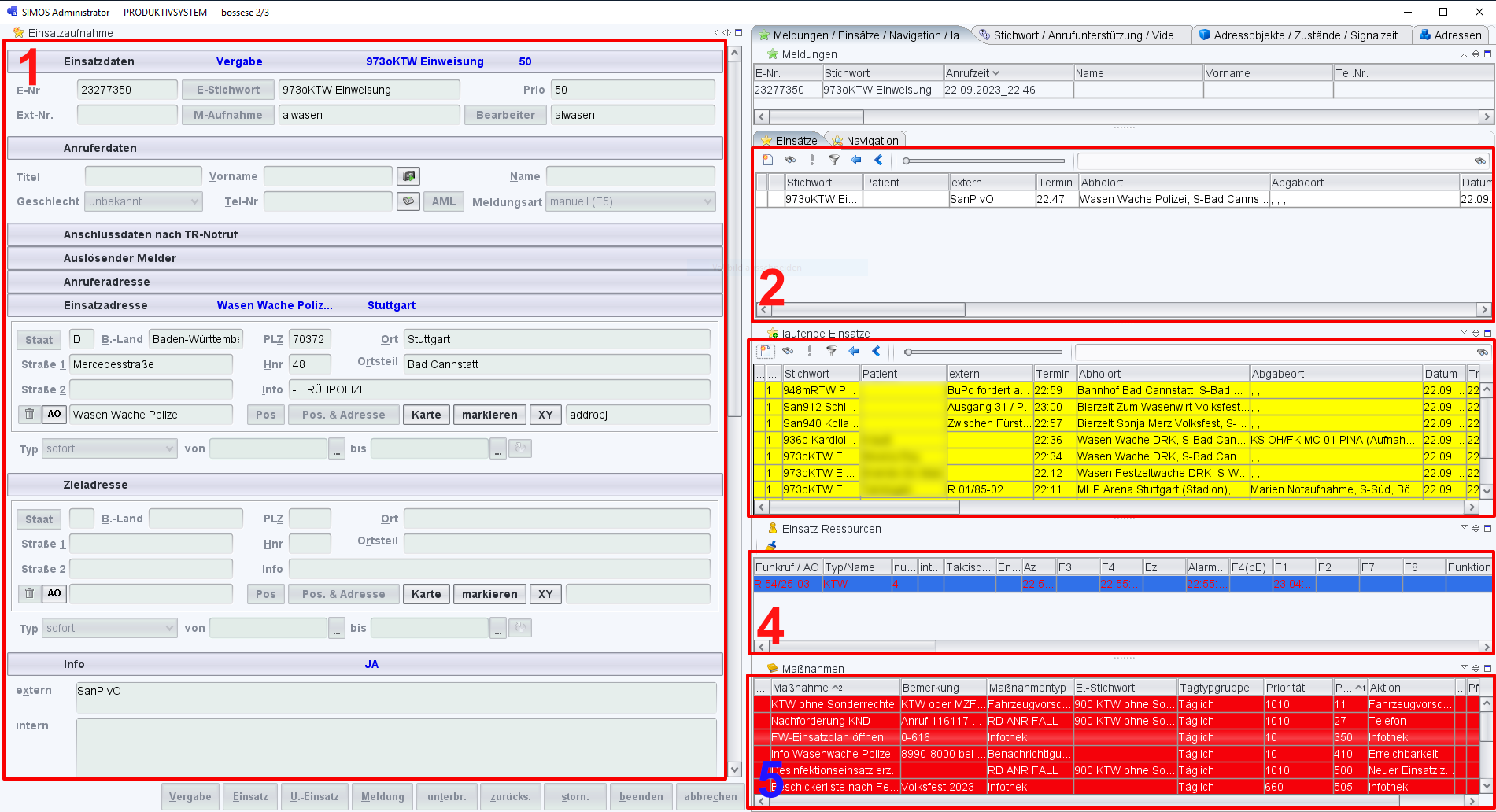This screenshot has width=1496, height=812.
Task: Click the Vergabe button at bottom
Action: click(190, 796)
